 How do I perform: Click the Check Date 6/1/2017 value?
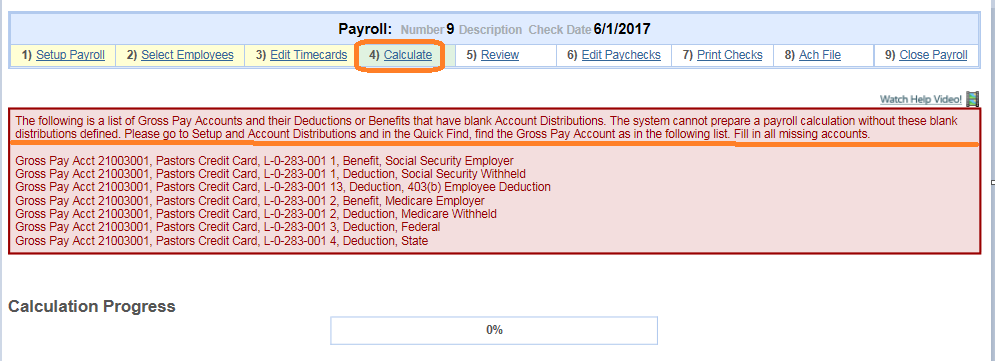click(x=622, y=29)
